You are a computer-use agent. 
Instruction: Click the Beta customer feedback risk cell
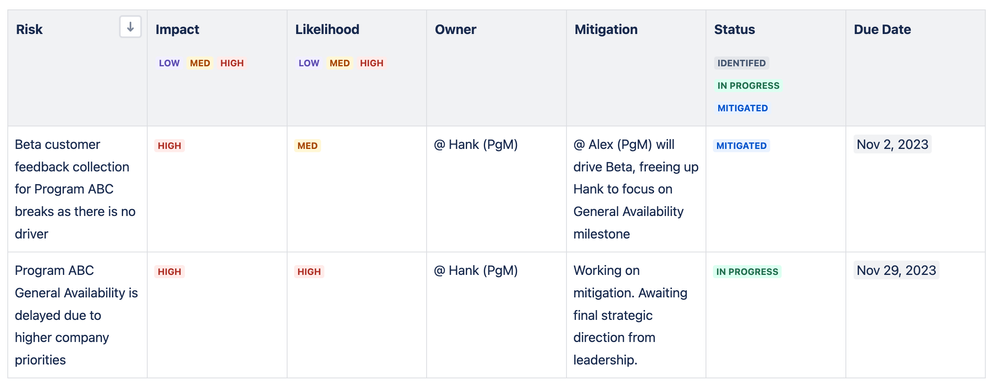[77, 189]
